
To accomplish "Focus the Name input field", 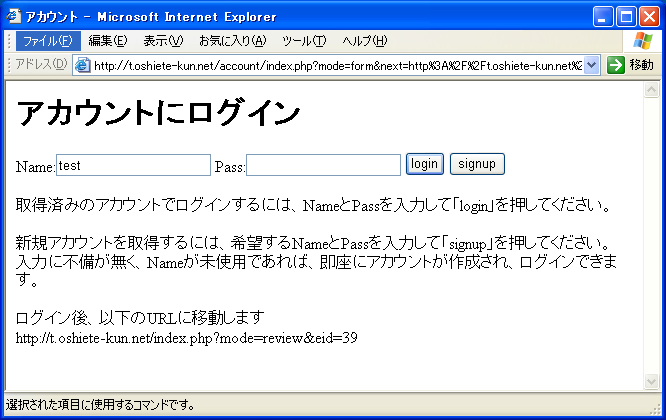I will 133,165.
